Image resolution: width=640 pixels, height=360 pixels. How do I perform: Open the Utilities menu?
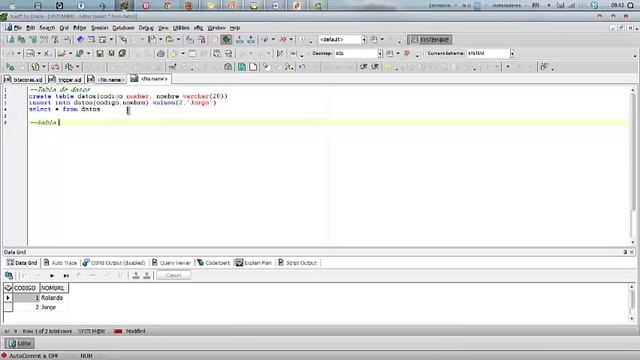tap(181, 28)
